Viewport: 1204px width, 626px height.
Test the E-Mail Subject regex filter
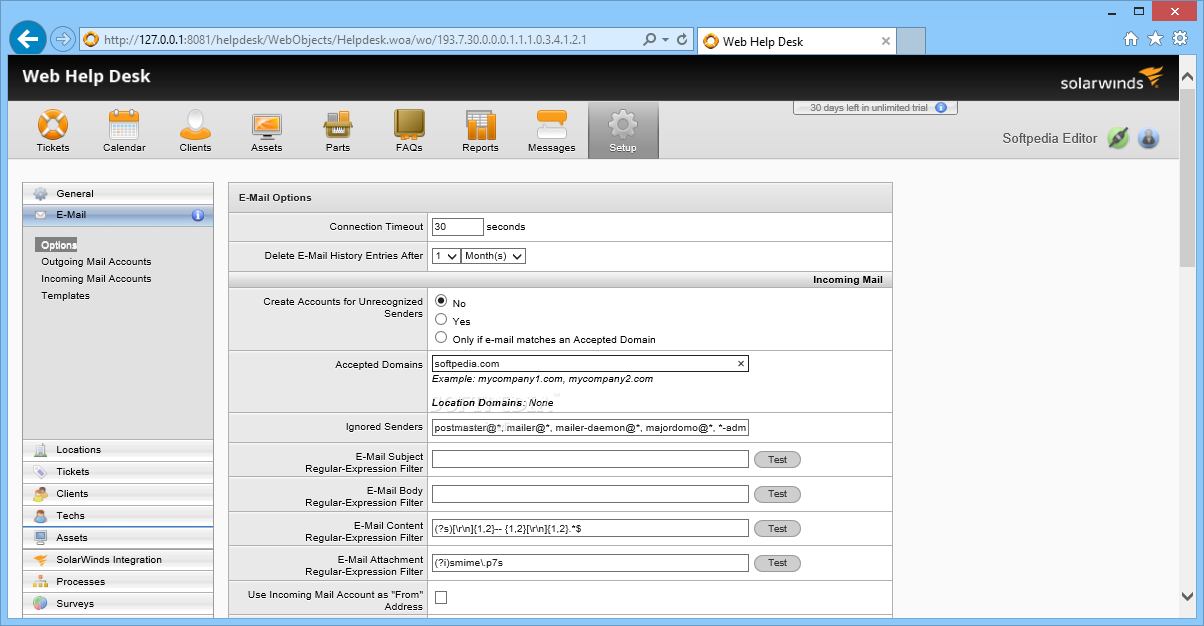(x=777, y=460)
